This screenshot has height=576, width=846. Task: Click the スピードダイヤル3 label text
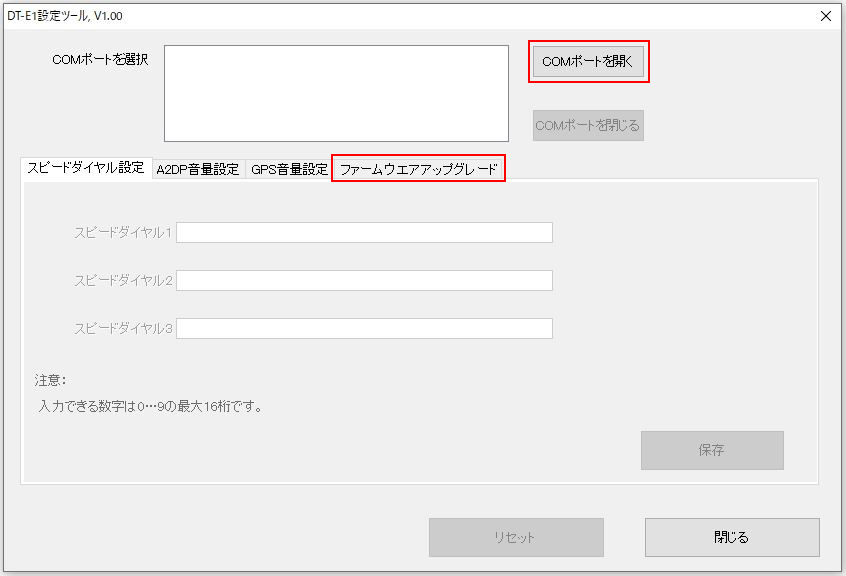(x=123, y=328)
